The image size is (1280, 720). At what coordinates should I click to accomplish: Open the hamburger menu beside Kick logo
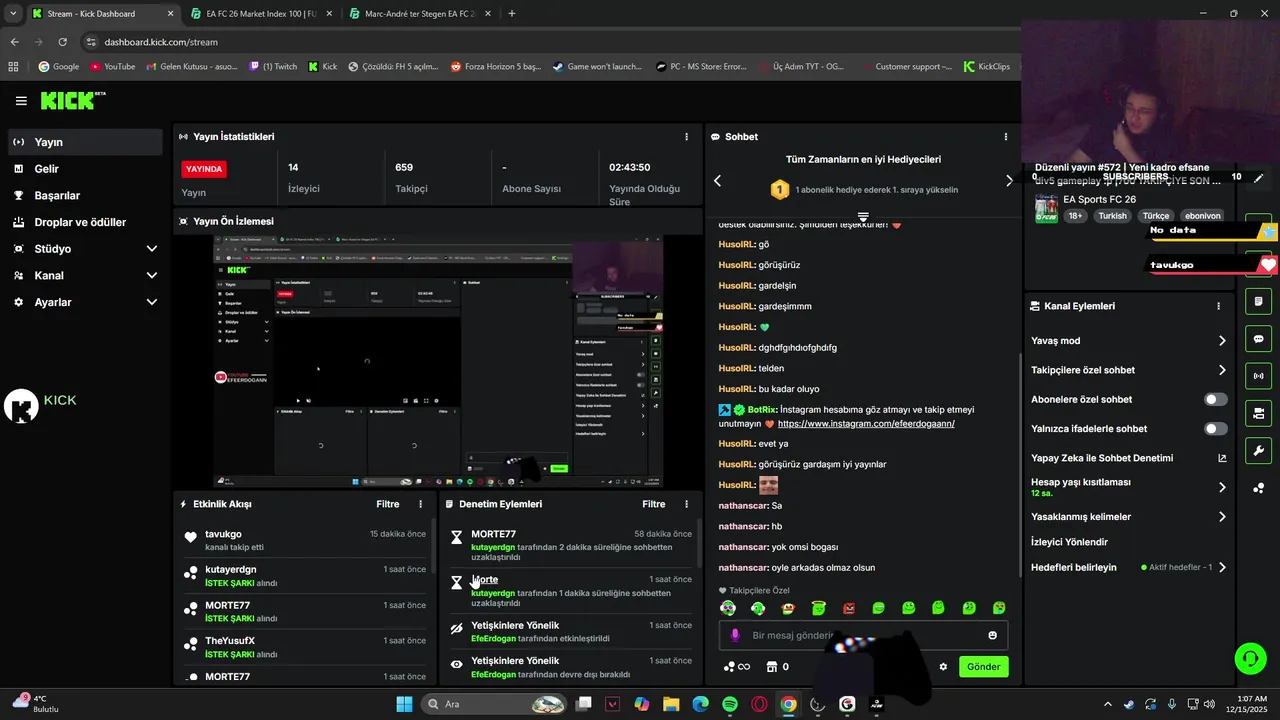tap(21, 101)
